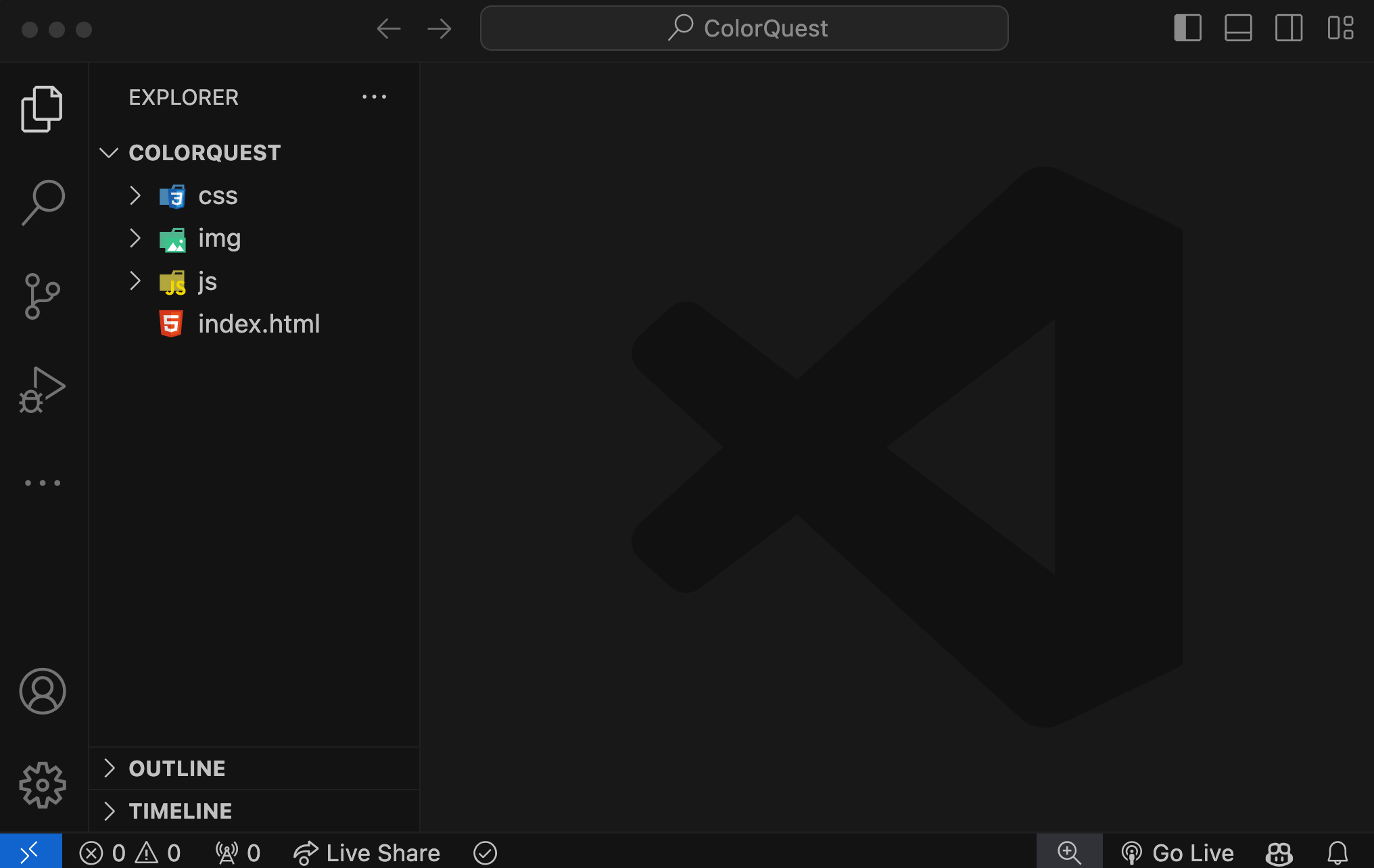
Task: Toggle the secondary side bar layout button
Action: click(1289, 28)
